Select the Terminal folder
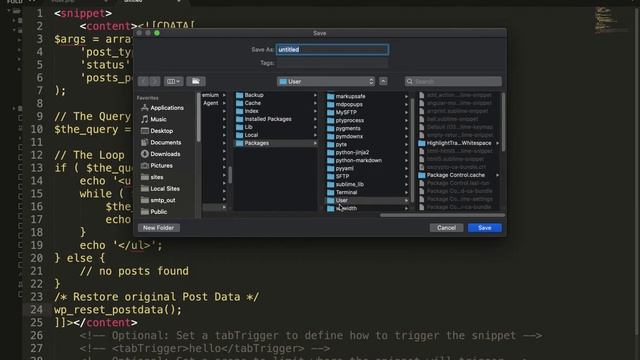The height and width of the screenshot is (360, 640). (x=367, y=192)
